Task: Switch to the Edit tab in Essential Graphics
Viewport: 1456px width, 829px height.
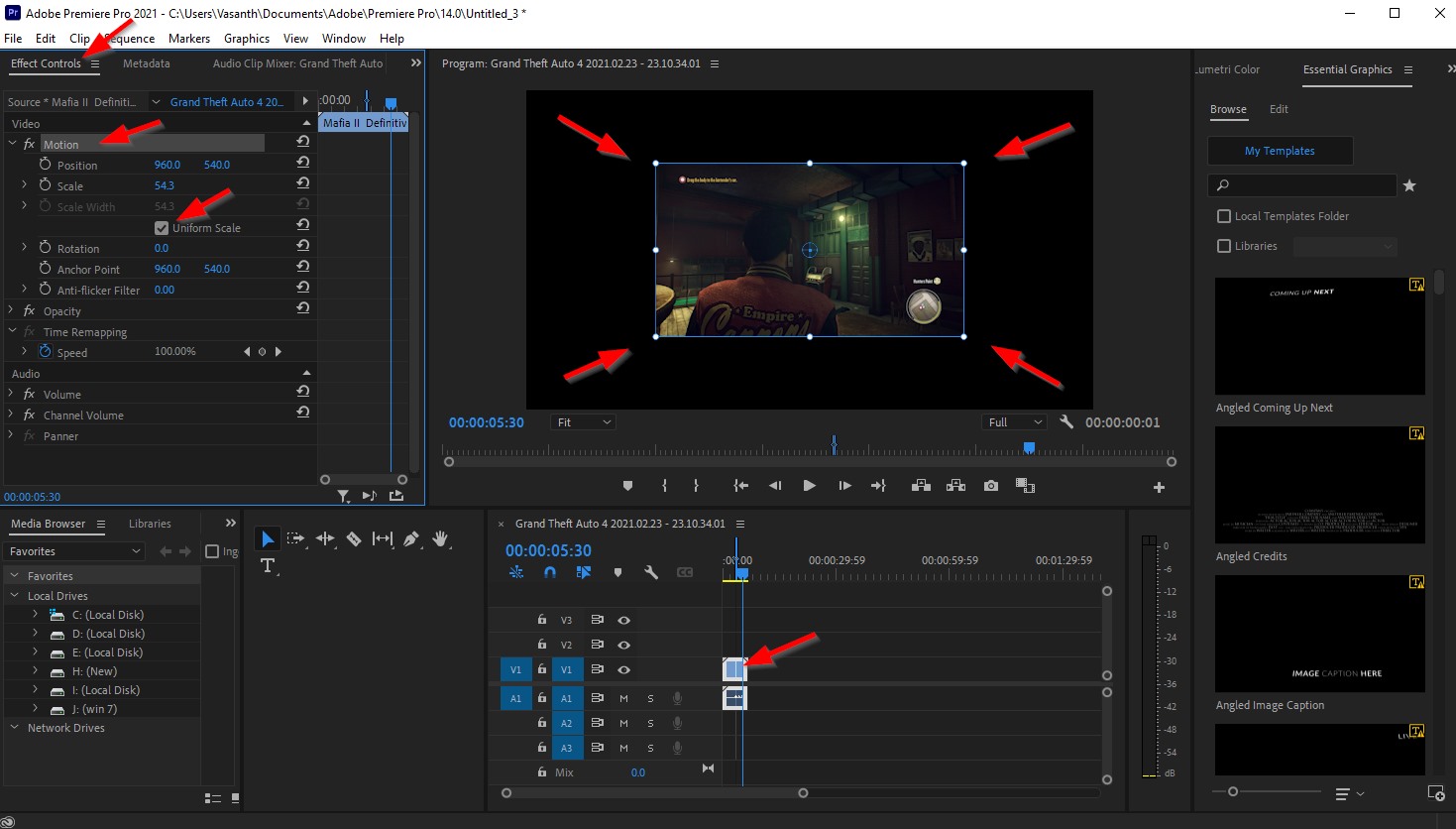Action: tap(1279, 109)
